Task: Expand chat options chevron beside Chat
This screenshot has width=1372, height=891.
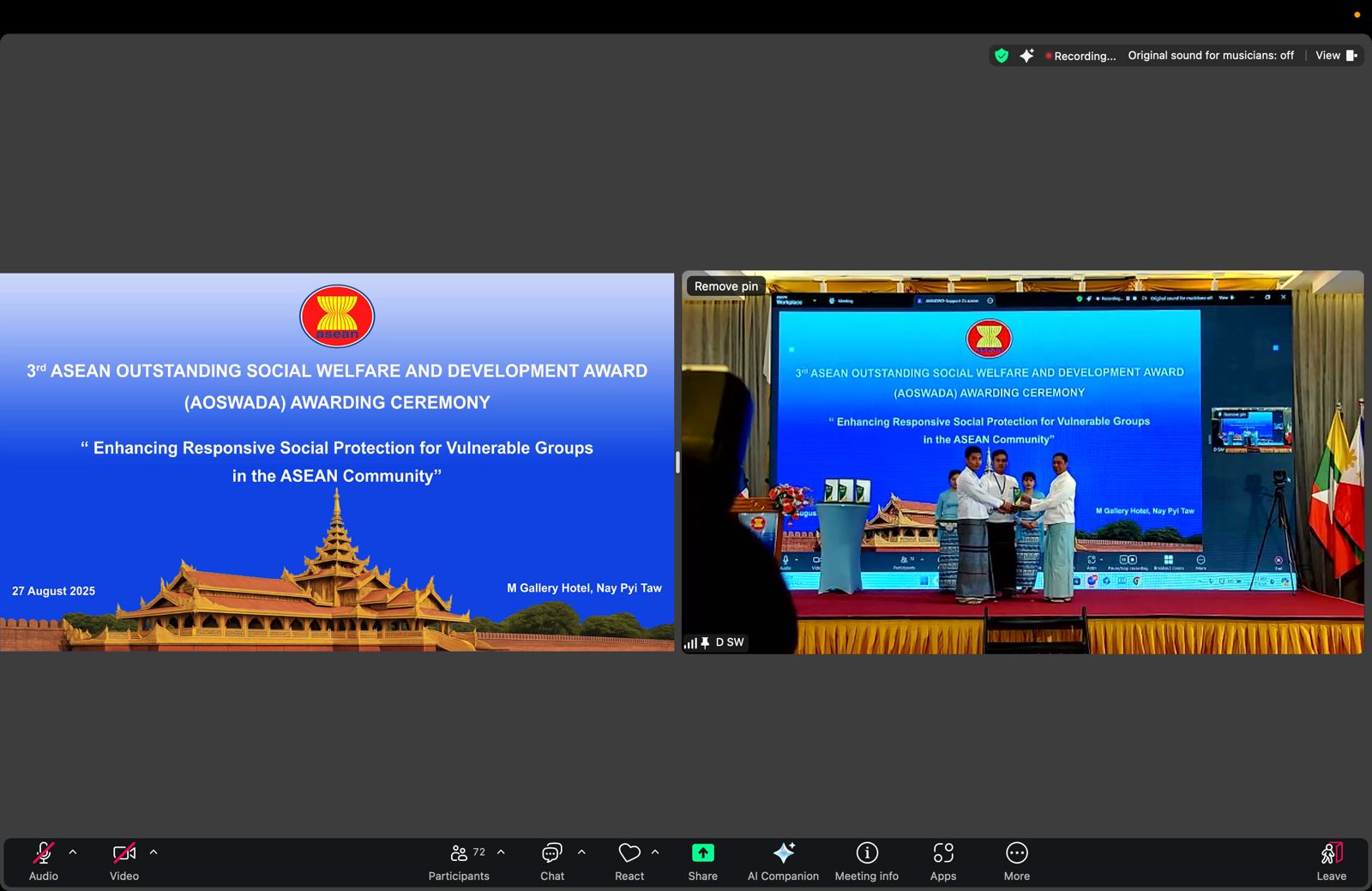Action: pyautogui.click(x=581, y=852)
